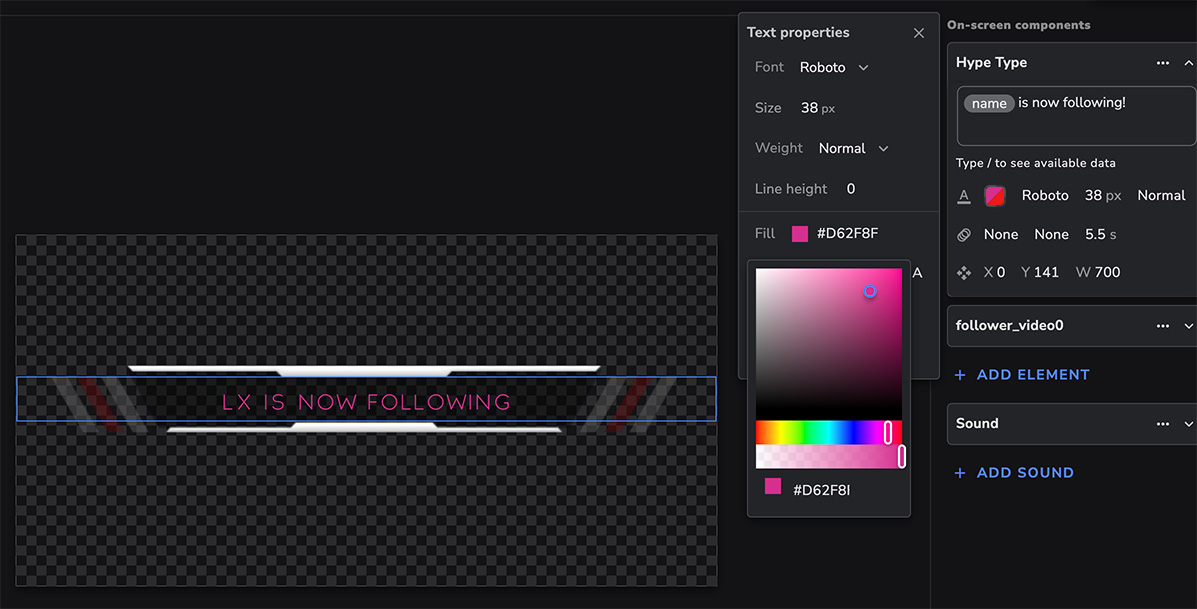Click the follower_video0 section header
1197x609 pixels.
pos(1072,326)
